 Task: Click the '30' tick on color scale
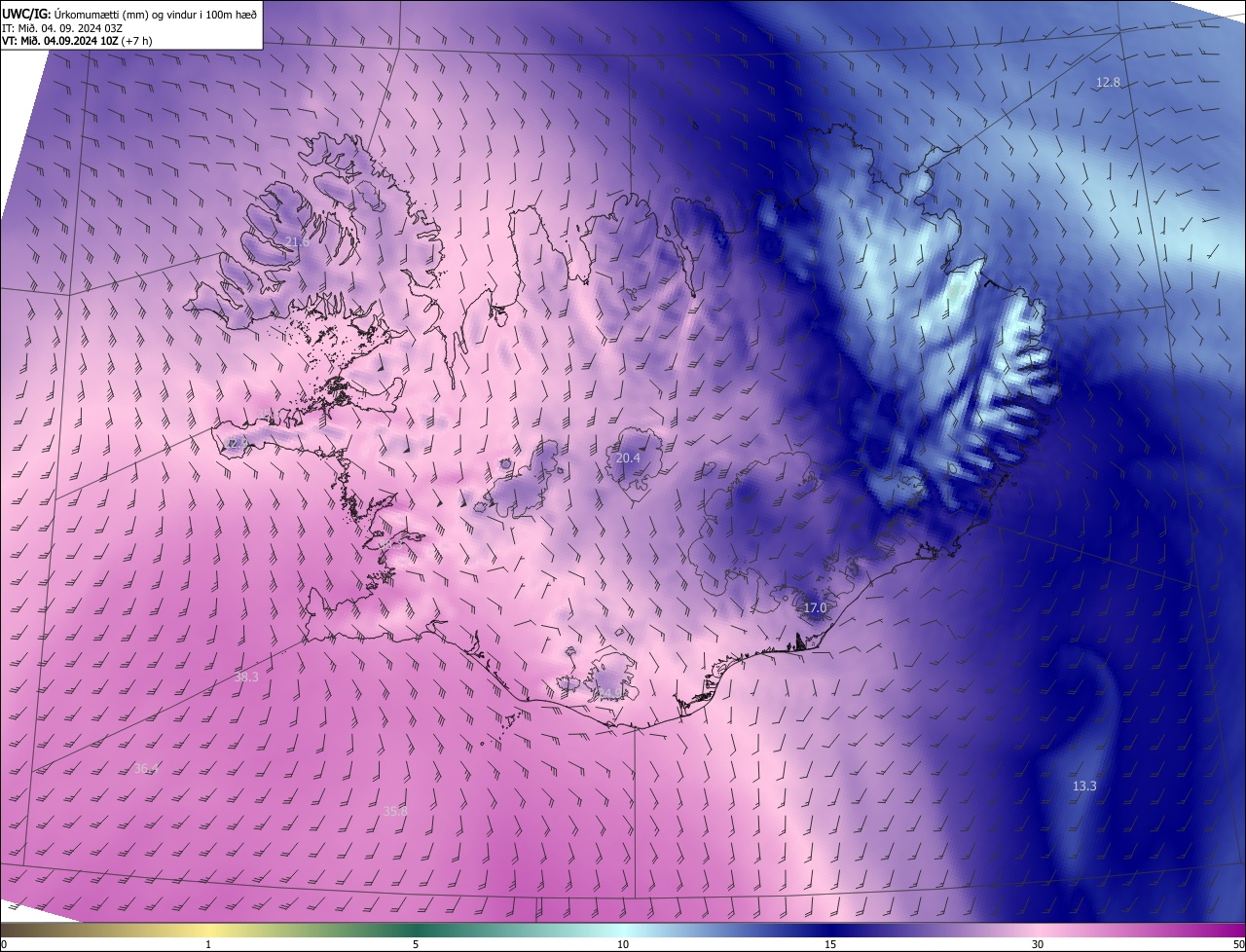[x=1038, y=944]
